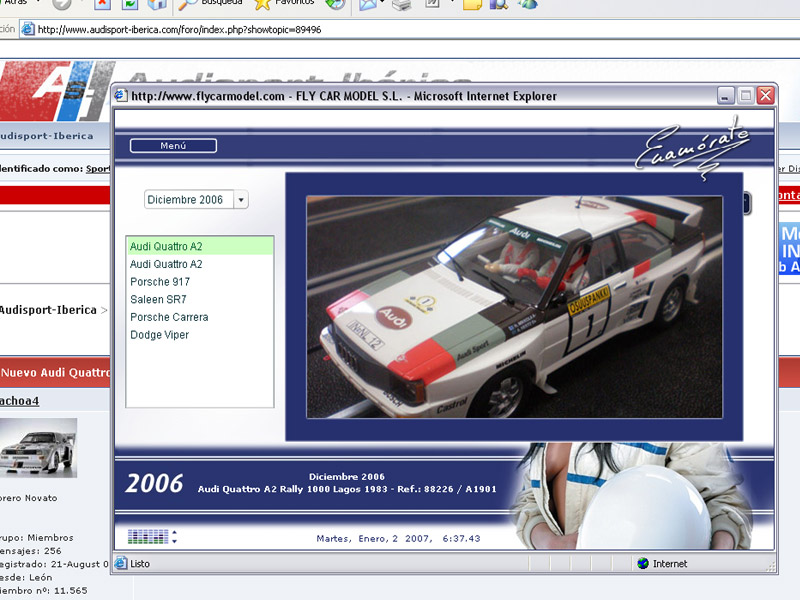
Task: Click the Research icon in IE toolbar
Action: pos(499,4)
